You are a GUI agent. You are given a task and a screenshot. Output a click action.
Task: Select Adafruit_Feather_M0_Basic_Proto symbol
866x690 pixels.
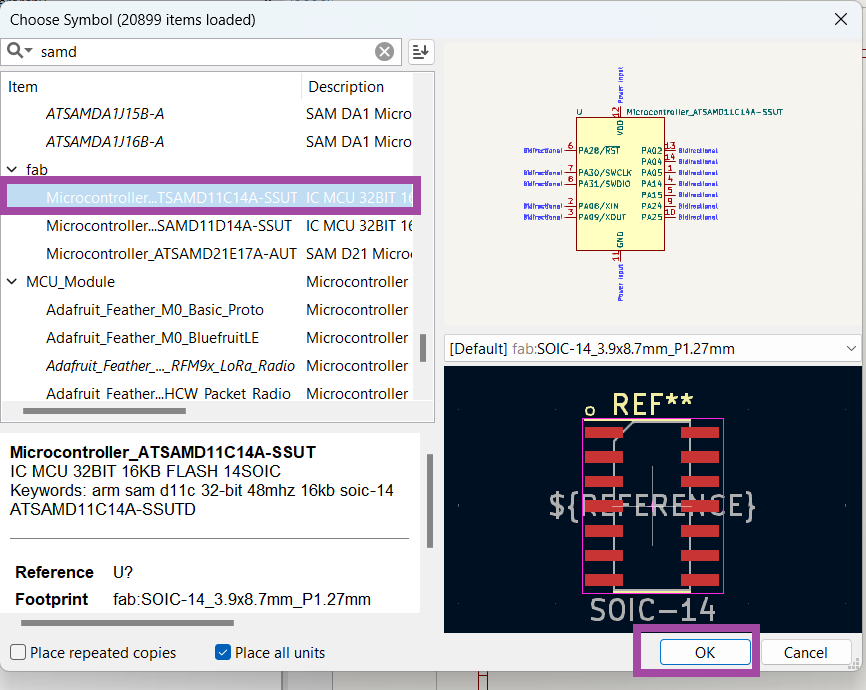pyautogui.click(x=155, y=310)
